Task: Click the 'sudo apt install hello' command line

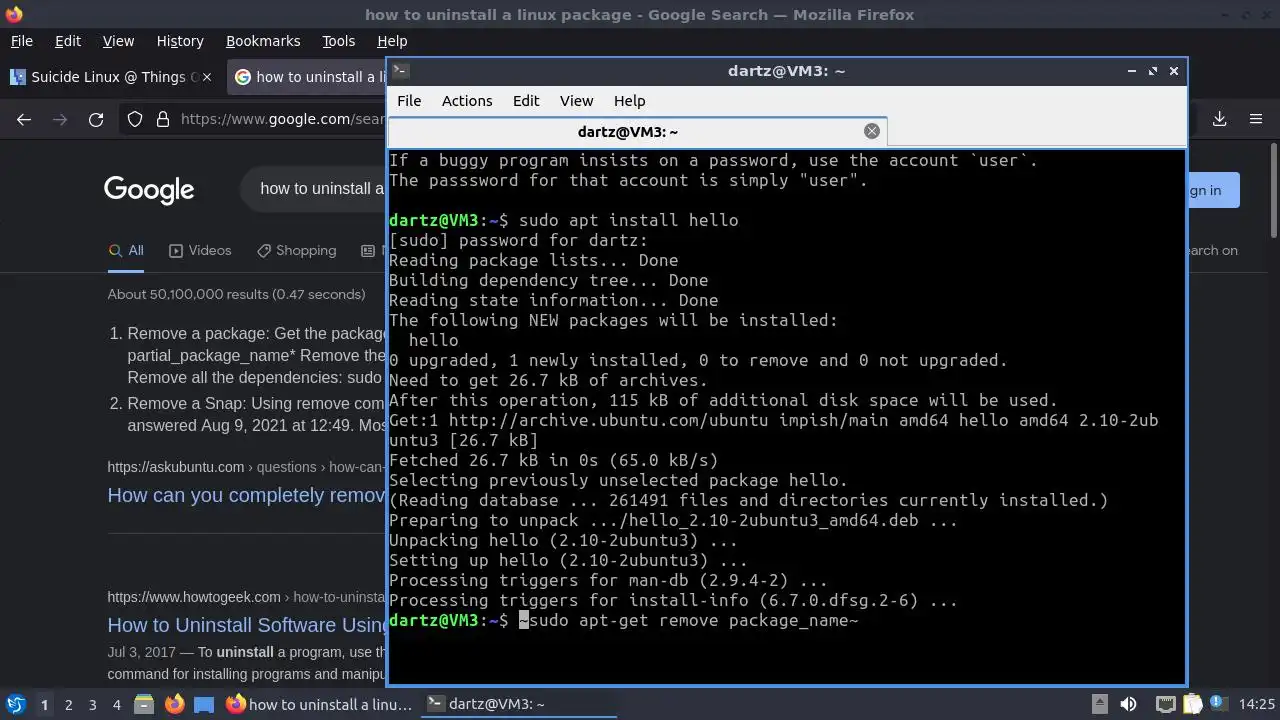Action: [564, 220]
